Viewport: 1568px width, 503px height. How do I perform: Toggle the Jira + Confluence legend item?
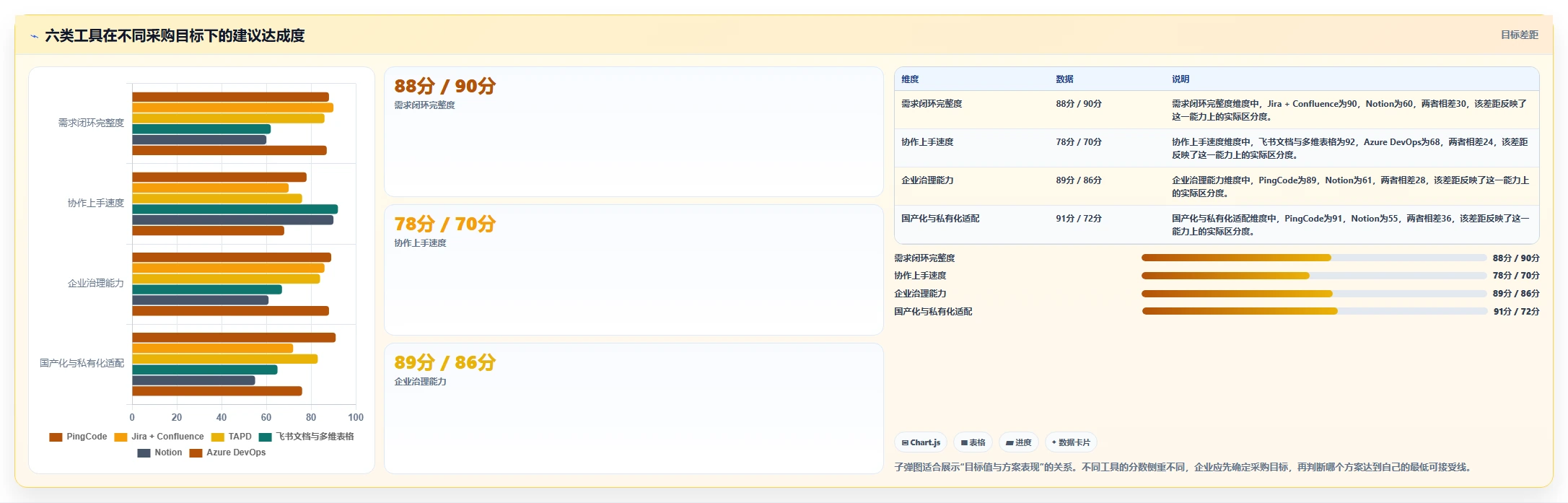pos(159,437)
